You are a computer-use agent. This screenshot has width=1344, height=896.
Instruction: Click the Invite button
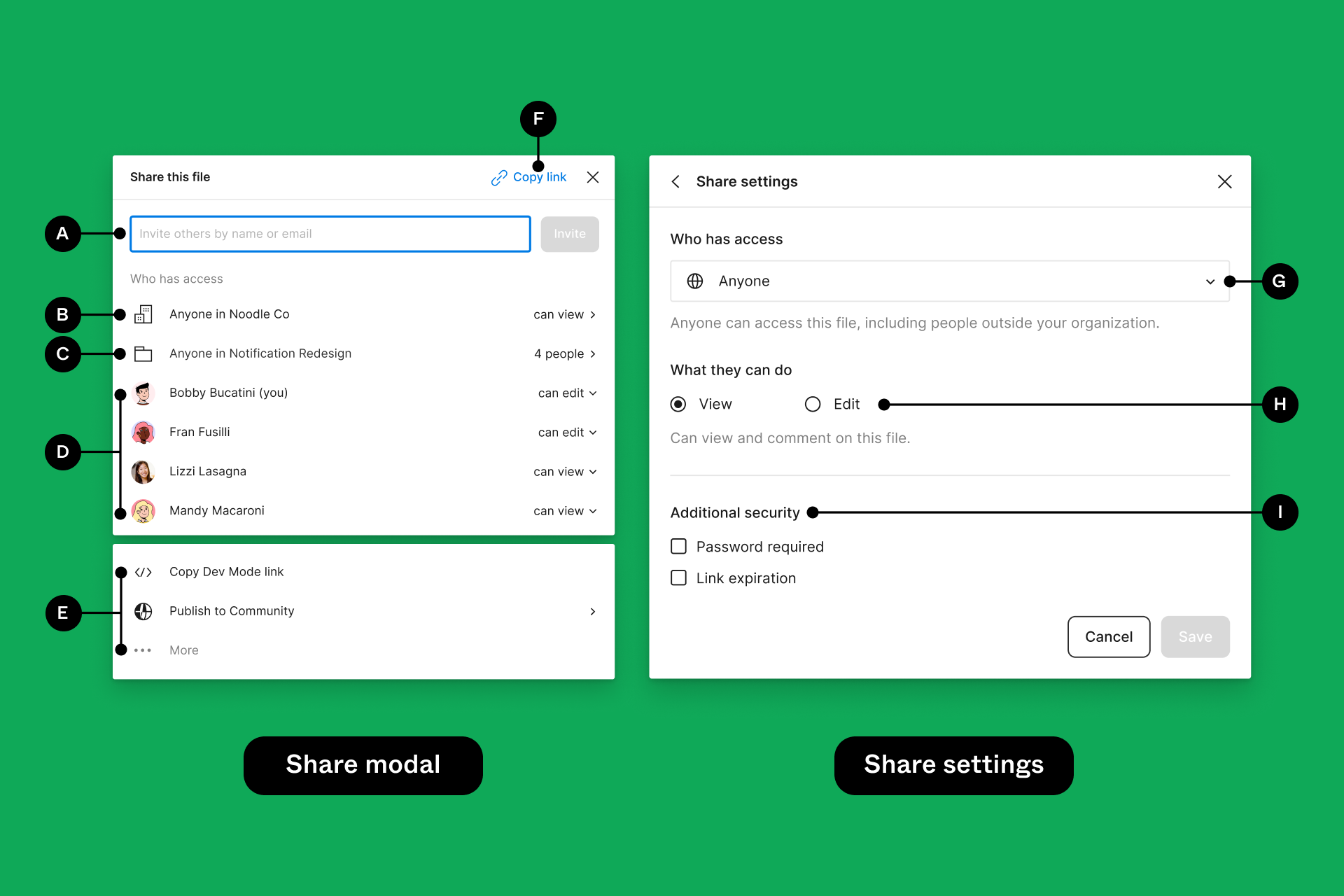(570, 233)
